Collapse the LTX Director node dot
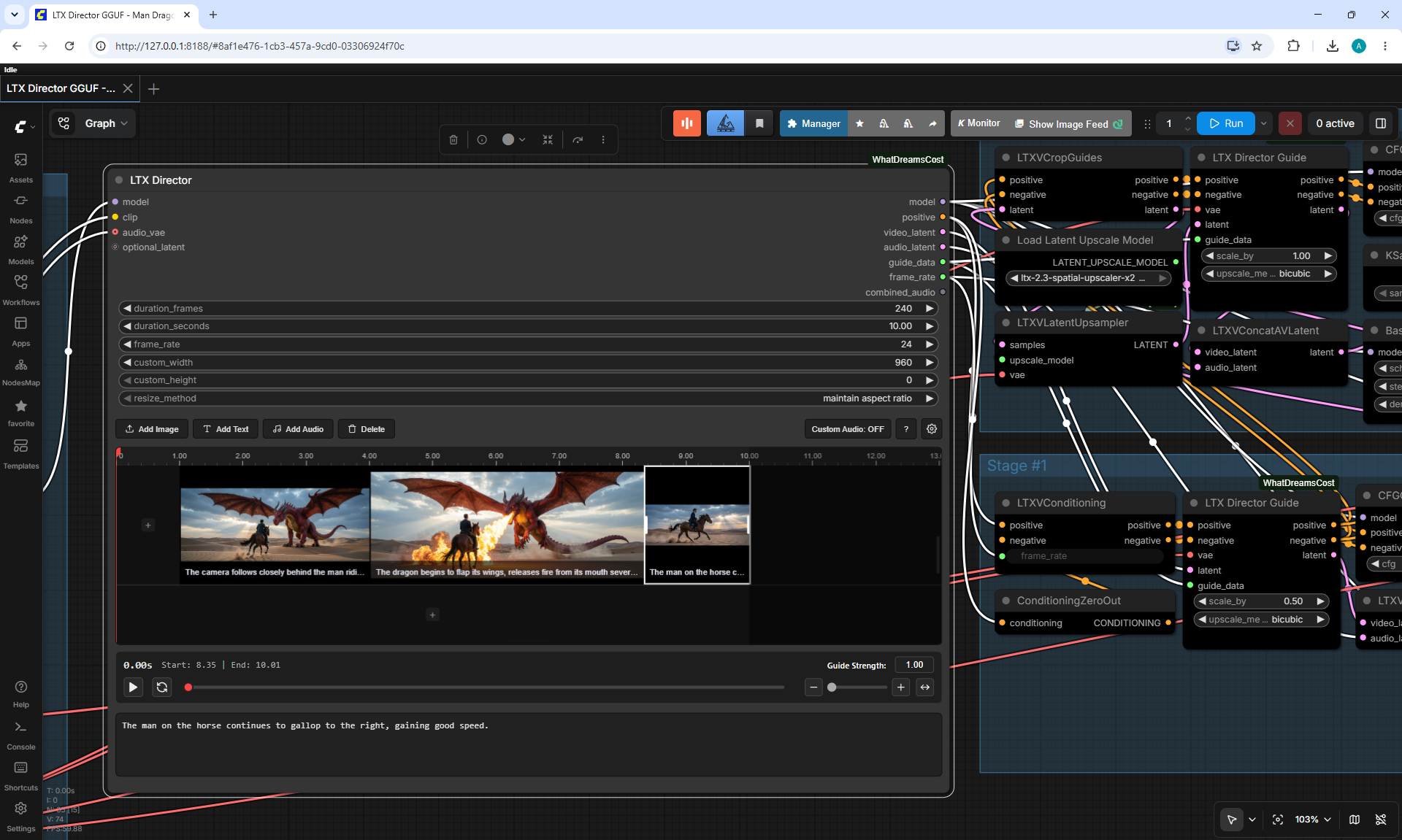 point(118,180)
